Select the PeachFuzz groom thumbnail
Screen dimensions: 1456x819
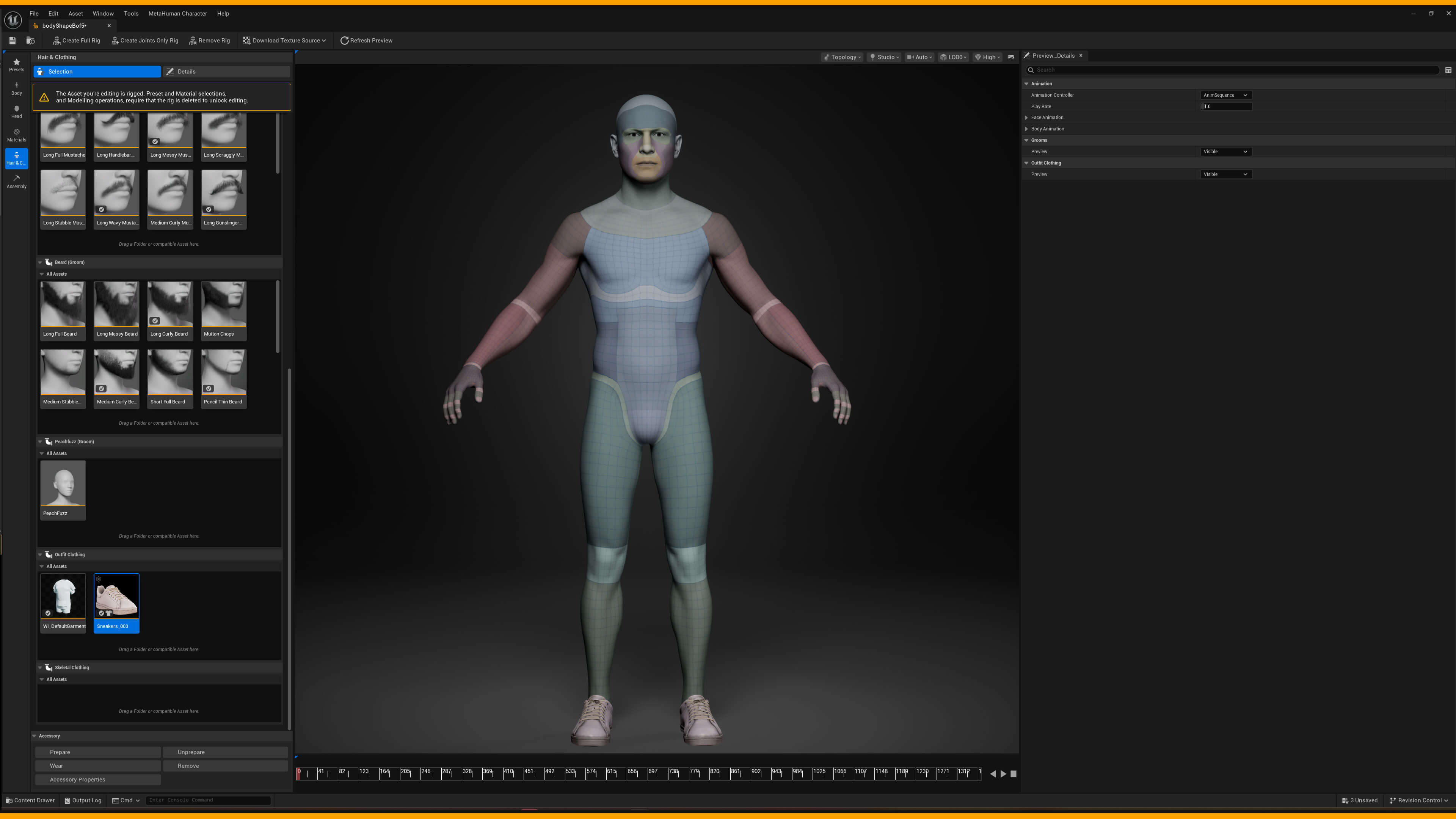(x=63, y=490)
